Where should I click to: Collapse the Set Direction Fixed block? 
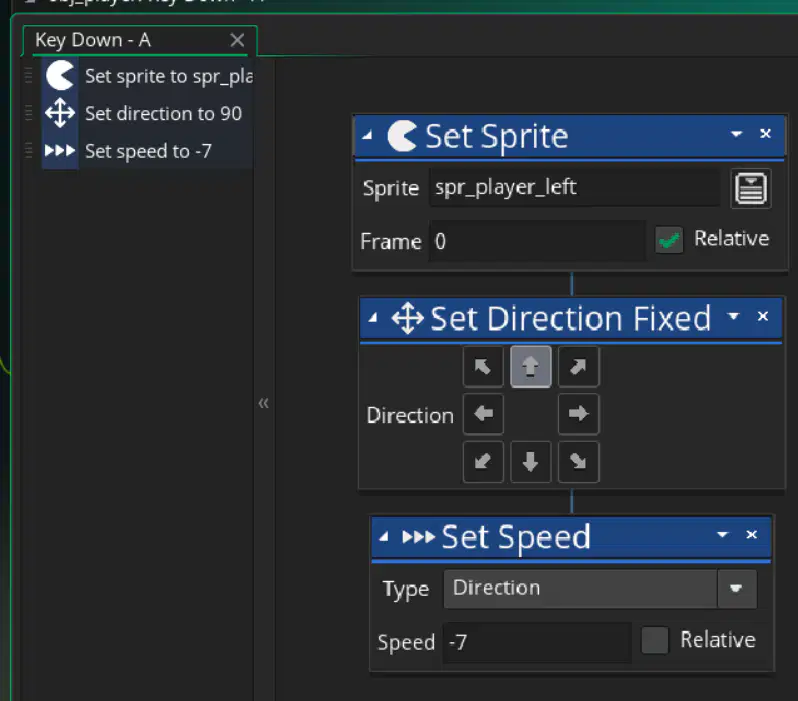coord(373,318)
